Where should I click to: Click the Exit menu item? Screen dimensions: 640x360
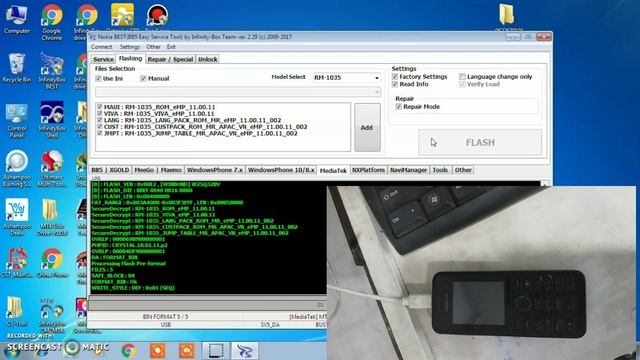tap(171, 47)
